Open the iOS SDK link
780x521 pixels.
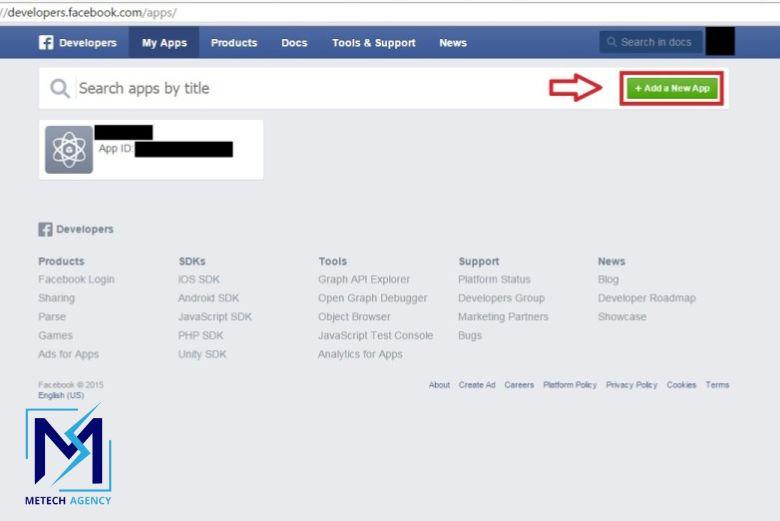[199, 279]
